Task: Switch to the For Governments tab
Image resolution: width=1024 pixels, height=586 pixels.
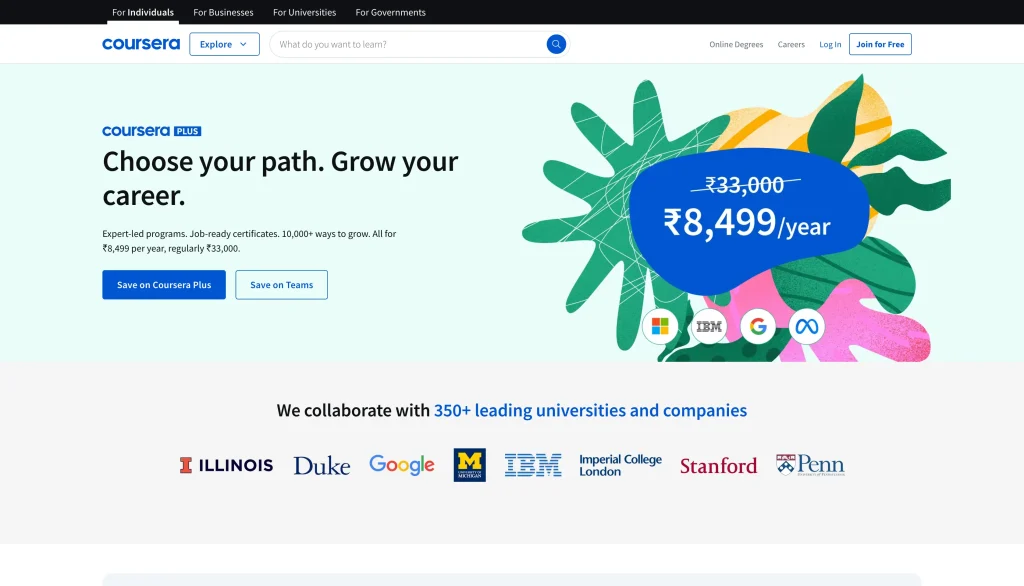Action: pos(390,12)
